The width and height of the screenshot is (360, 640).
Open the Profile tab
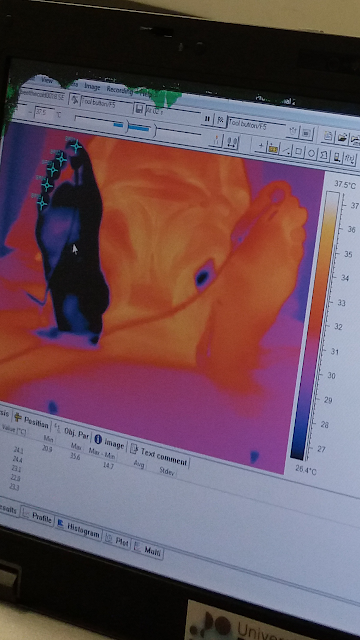37,517
